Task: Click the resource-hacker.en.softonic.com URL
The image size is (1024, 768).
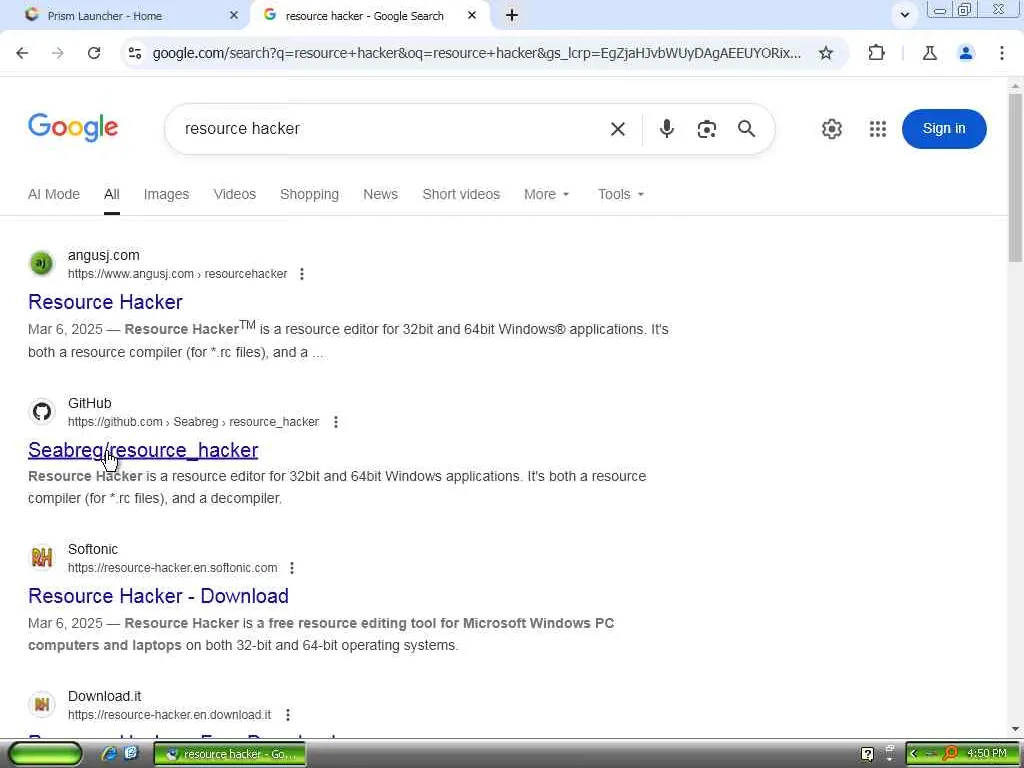Action: (x=172, y=568)
